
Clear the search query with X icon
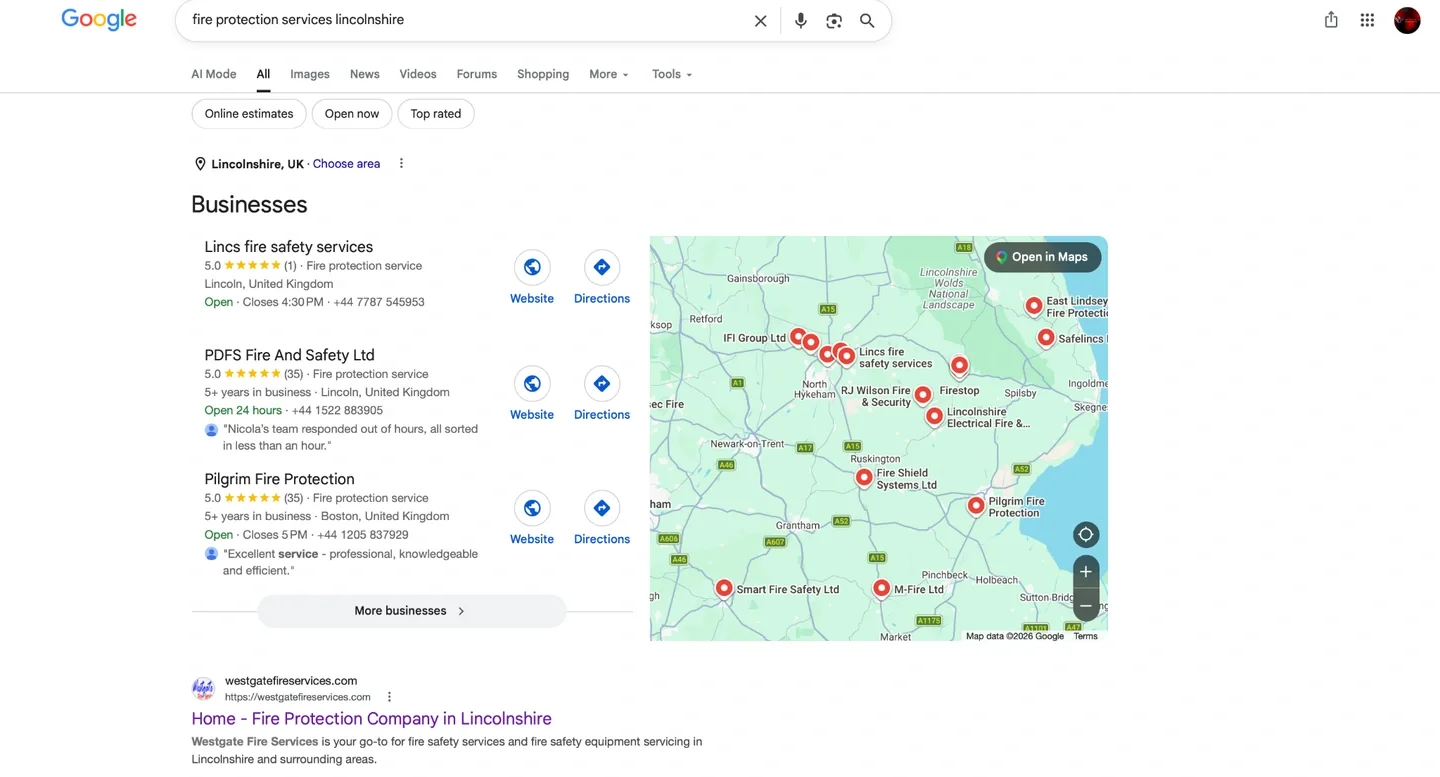760,21
